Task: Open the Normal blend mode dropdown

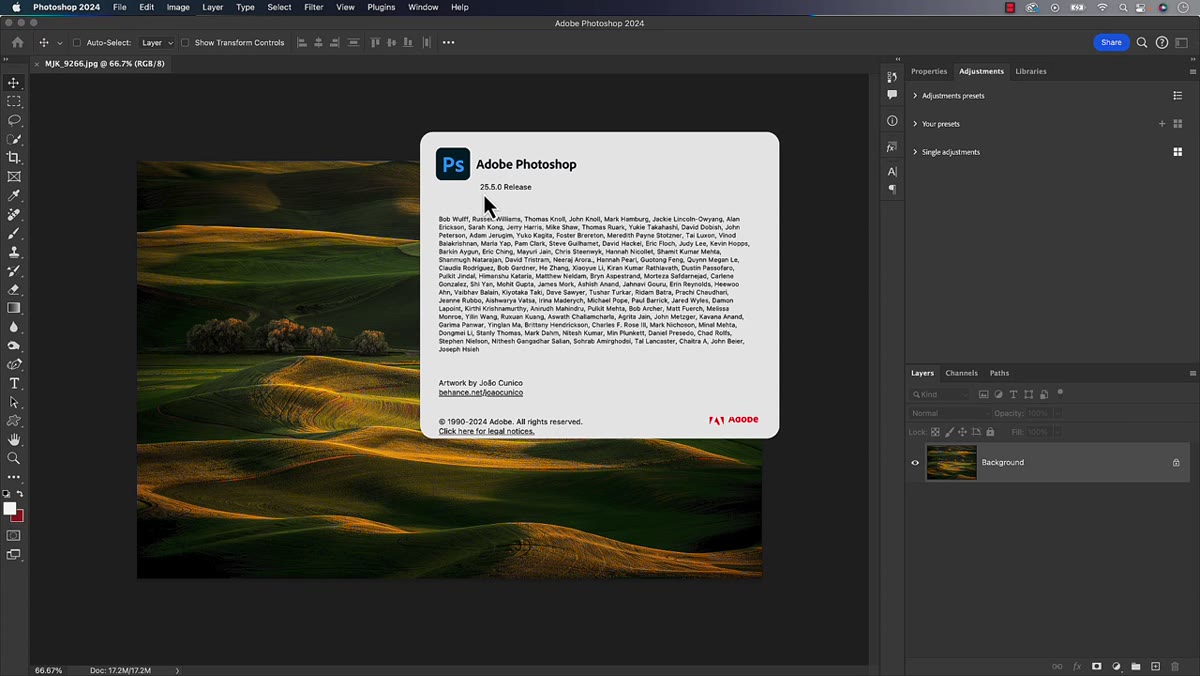Action: click(948, 413)
